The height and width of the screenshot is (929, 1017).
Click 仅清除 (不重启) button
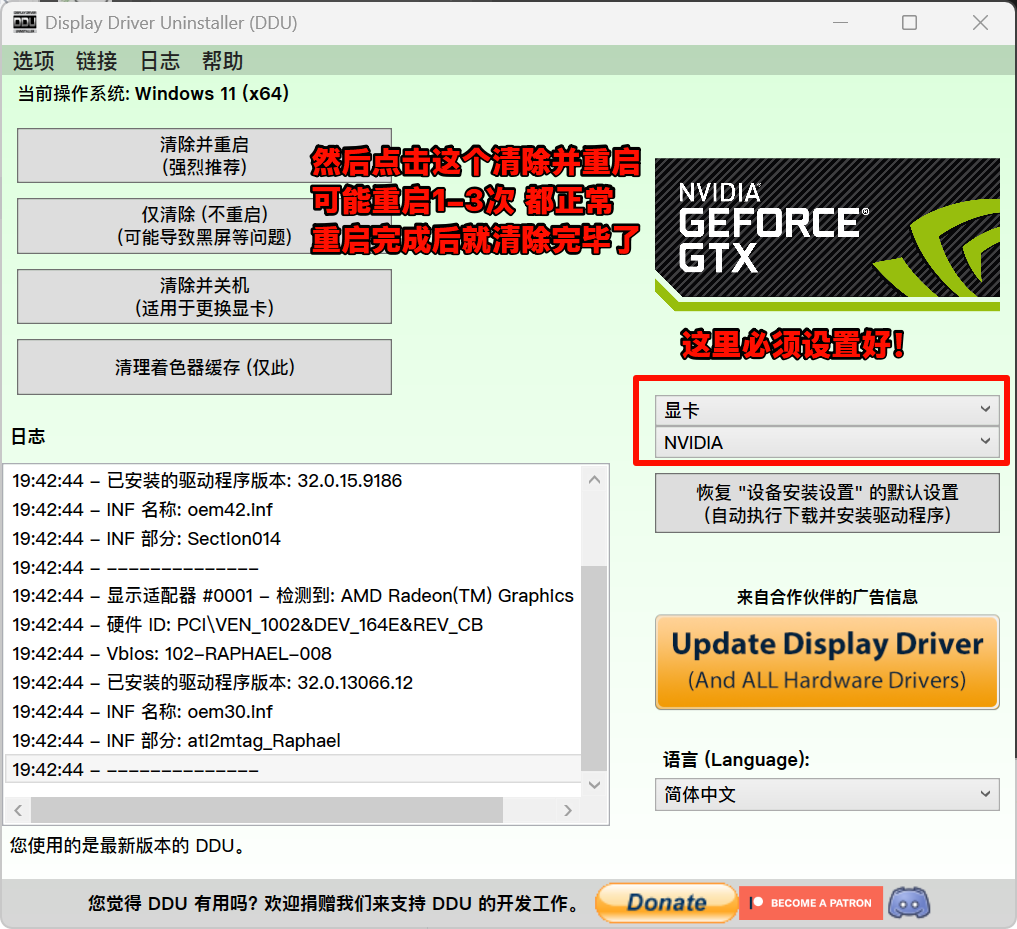pyautogui.click(x=204, y=226)
